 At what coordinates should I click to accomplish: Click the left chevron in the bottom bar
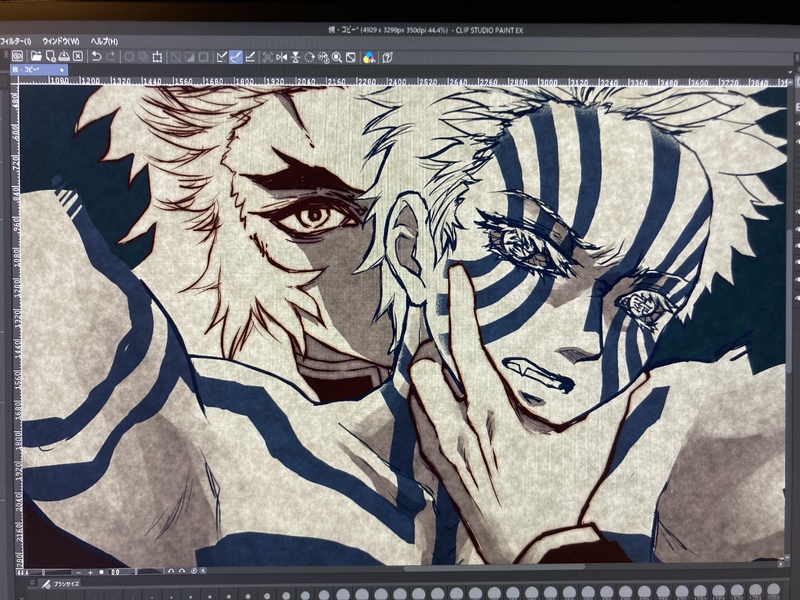click(x=203, y=571)
